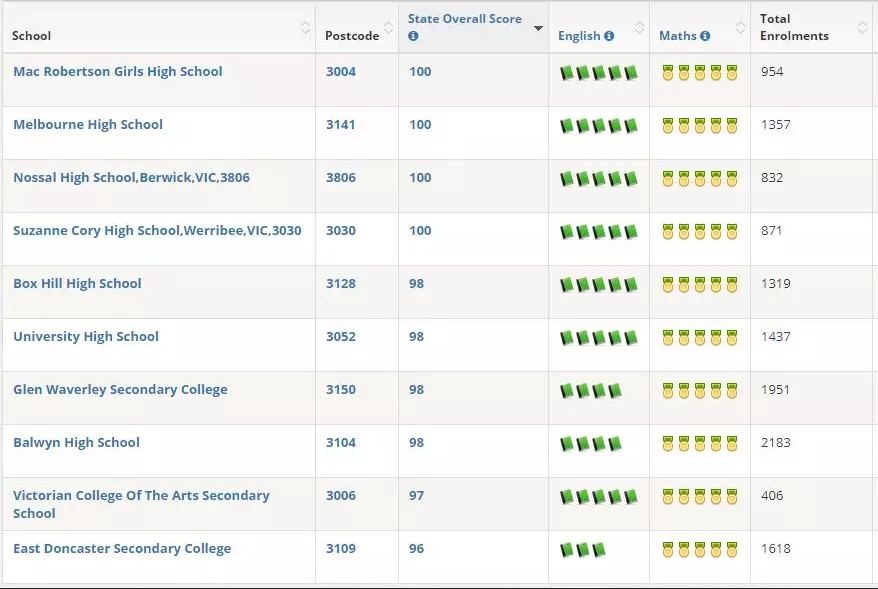This screenshot has height=589, width=878.
Task: Click postcode 3104
Action: pyautogui.click(x=341, y=442)
